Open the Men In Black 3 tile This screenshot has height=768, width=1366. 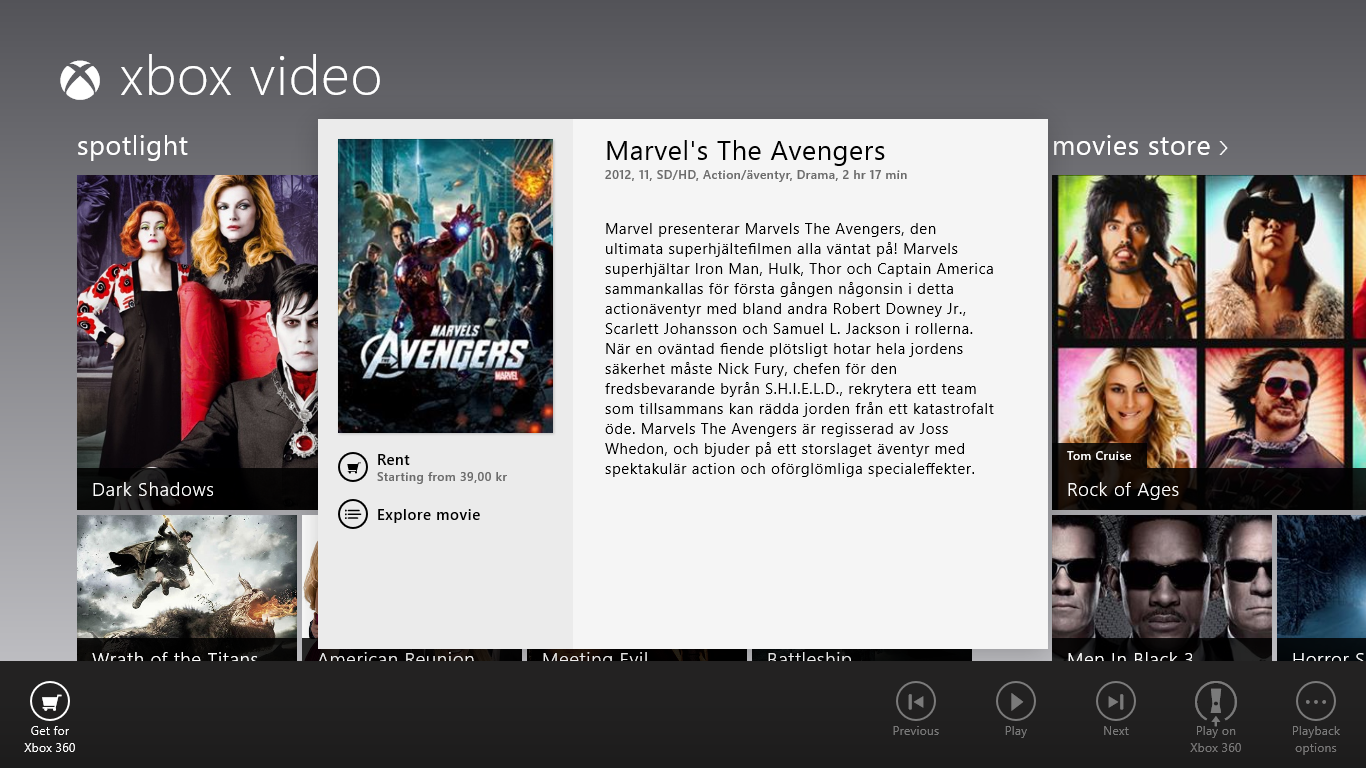point(1162,588)
